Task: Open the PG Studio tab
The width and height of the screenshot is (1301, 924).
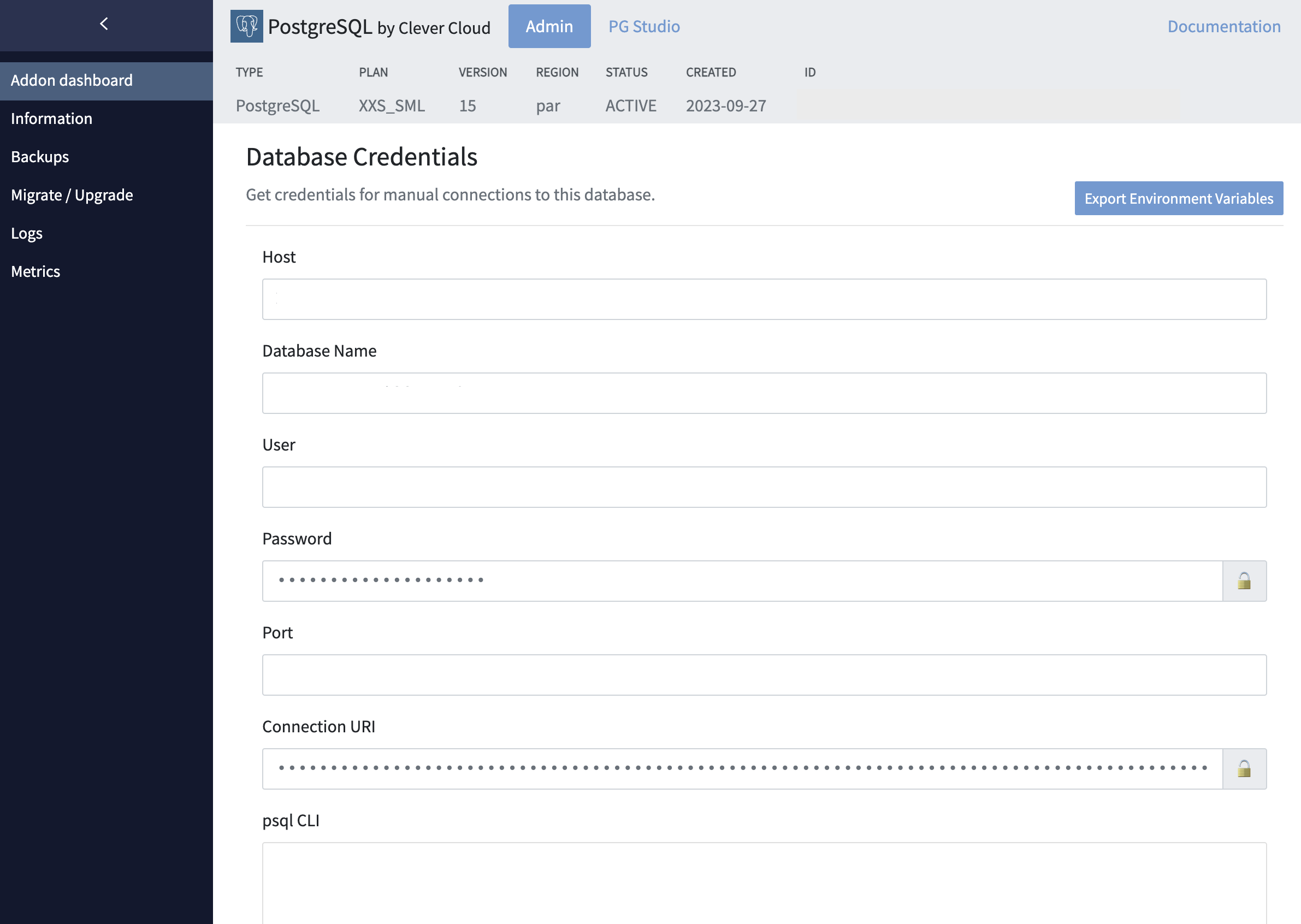Action: [x=643, y=26]
